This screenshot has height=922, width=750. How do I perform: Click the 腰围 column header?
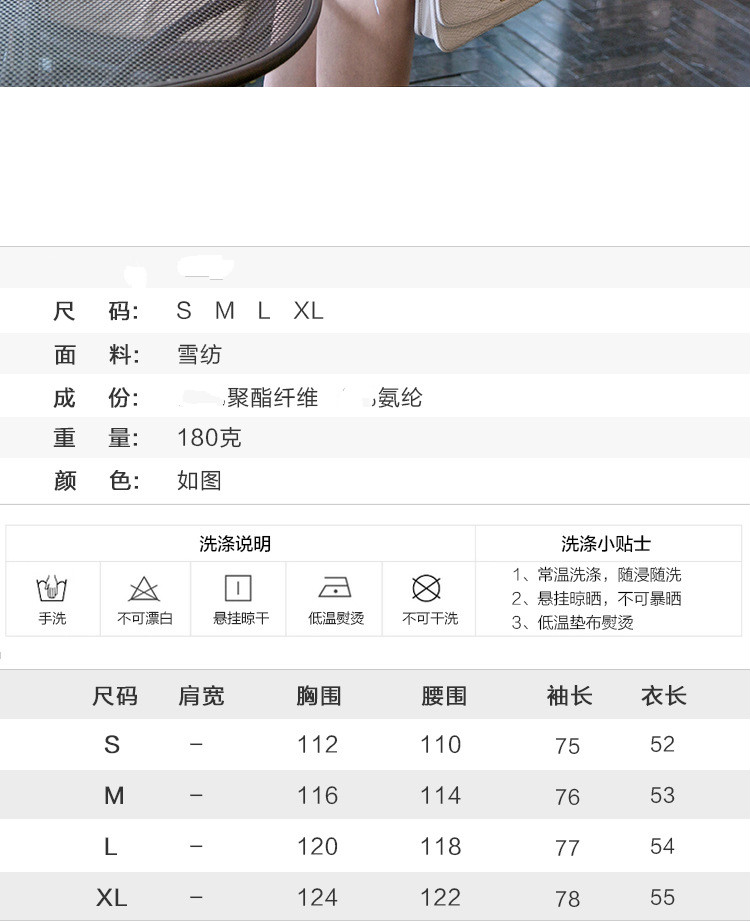[443, 696]
